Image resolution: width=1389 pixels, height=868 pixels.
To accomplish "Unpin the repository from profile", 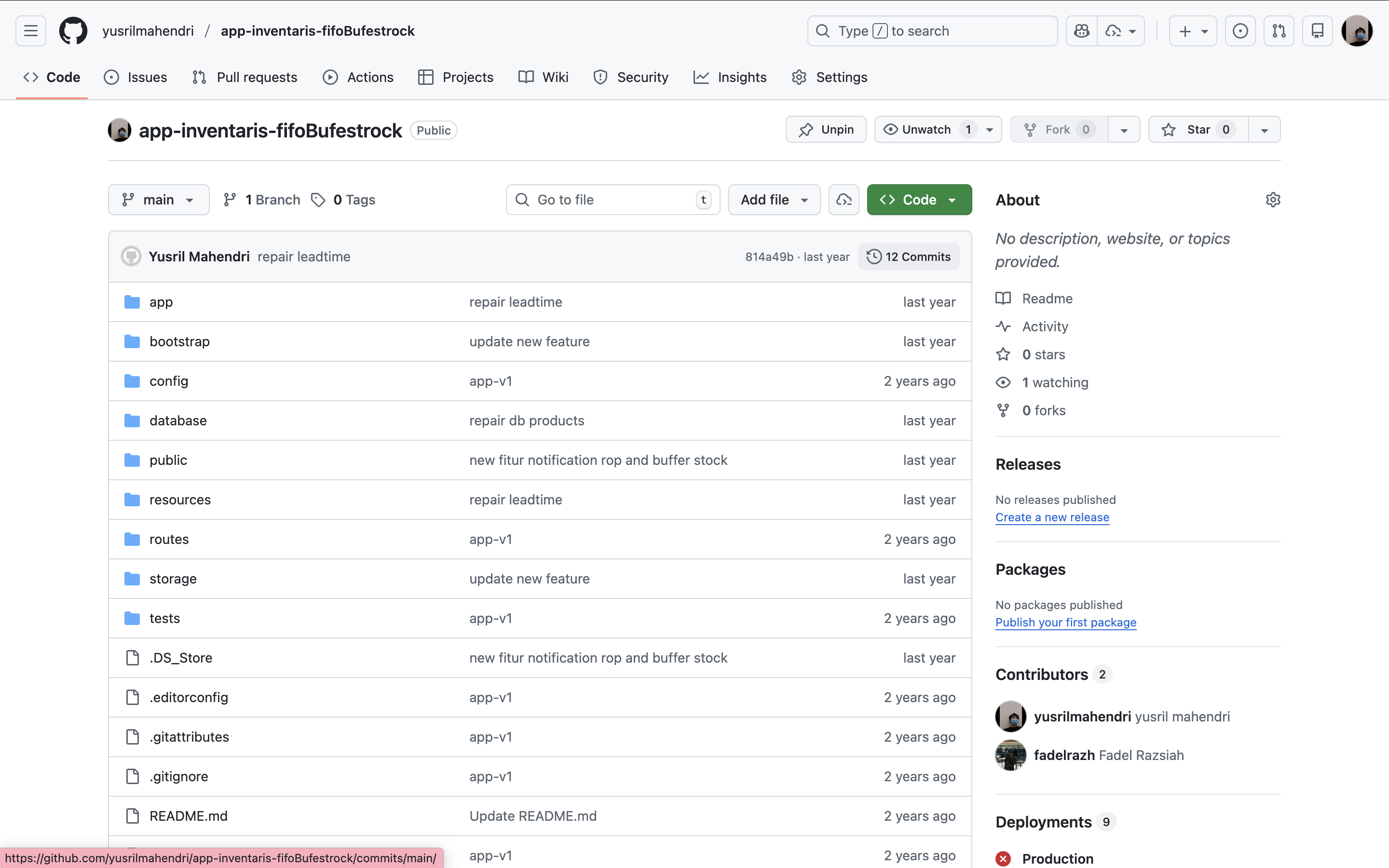I will point(825,130).
